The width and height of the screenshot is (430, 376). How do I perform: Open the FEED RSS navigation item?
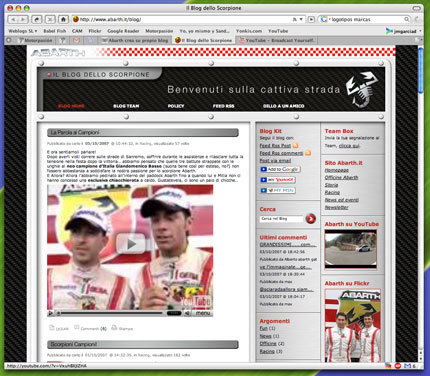pos(223,106)
